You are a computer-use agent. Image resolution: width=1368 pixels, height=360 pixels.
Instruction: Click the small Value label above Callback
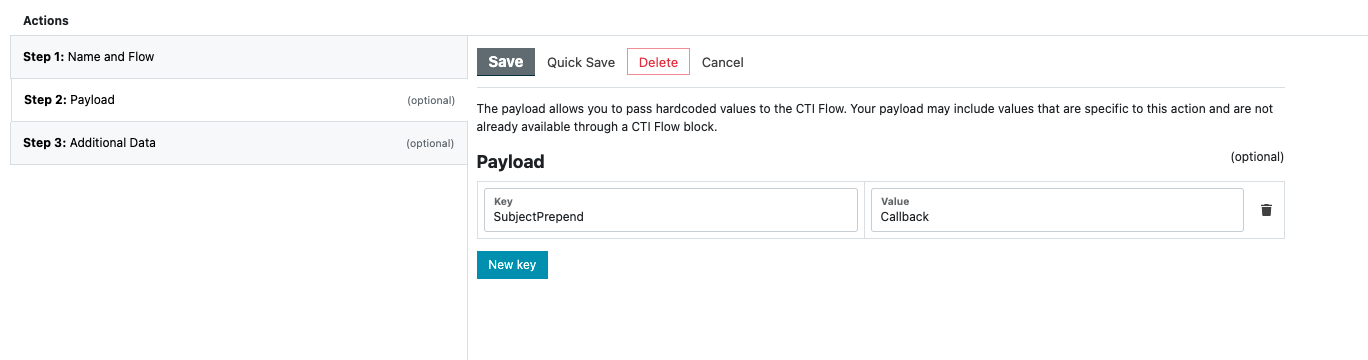click(x=895, y=201)
